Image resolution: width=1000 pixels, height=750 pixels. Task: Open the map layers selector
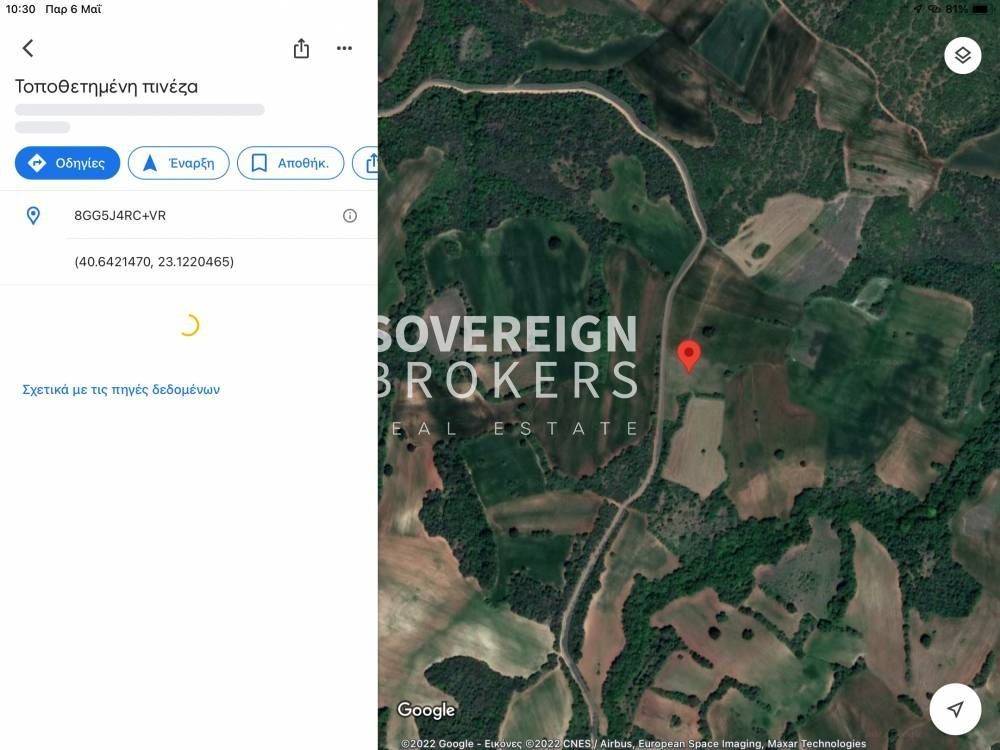pyautogui.click(x=962, y=55)
